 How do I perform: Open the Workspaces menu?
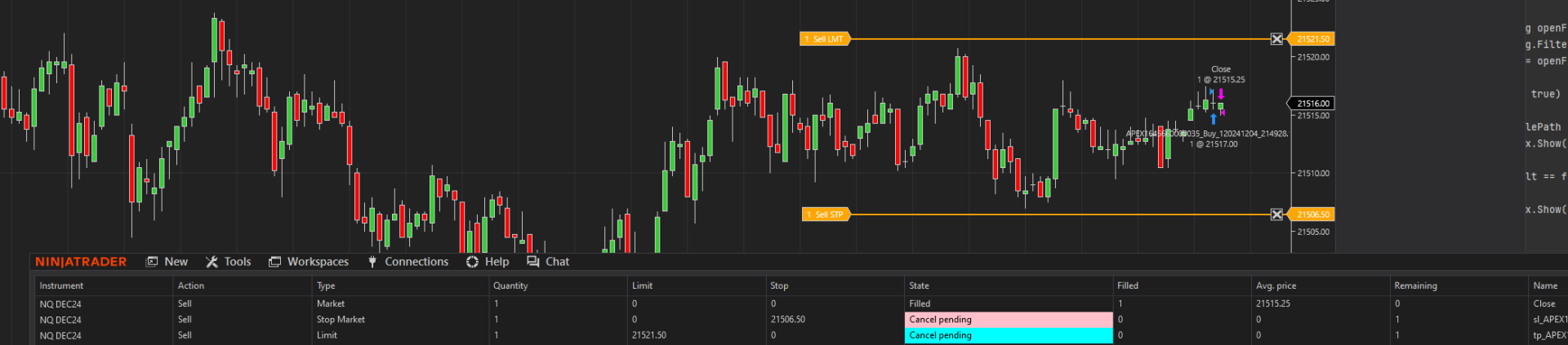tap(309, 262)
